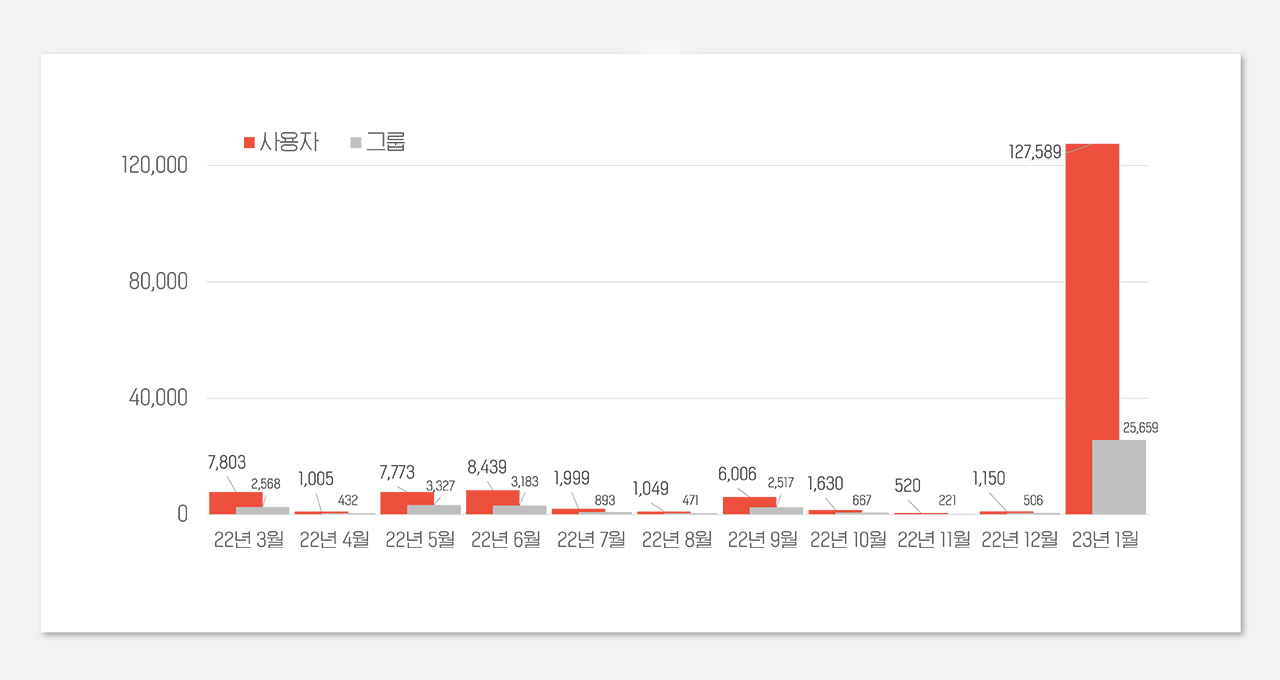Screen dimensions: 1280x680
Task: Select the 127,589 data label
Action: 1035,153
